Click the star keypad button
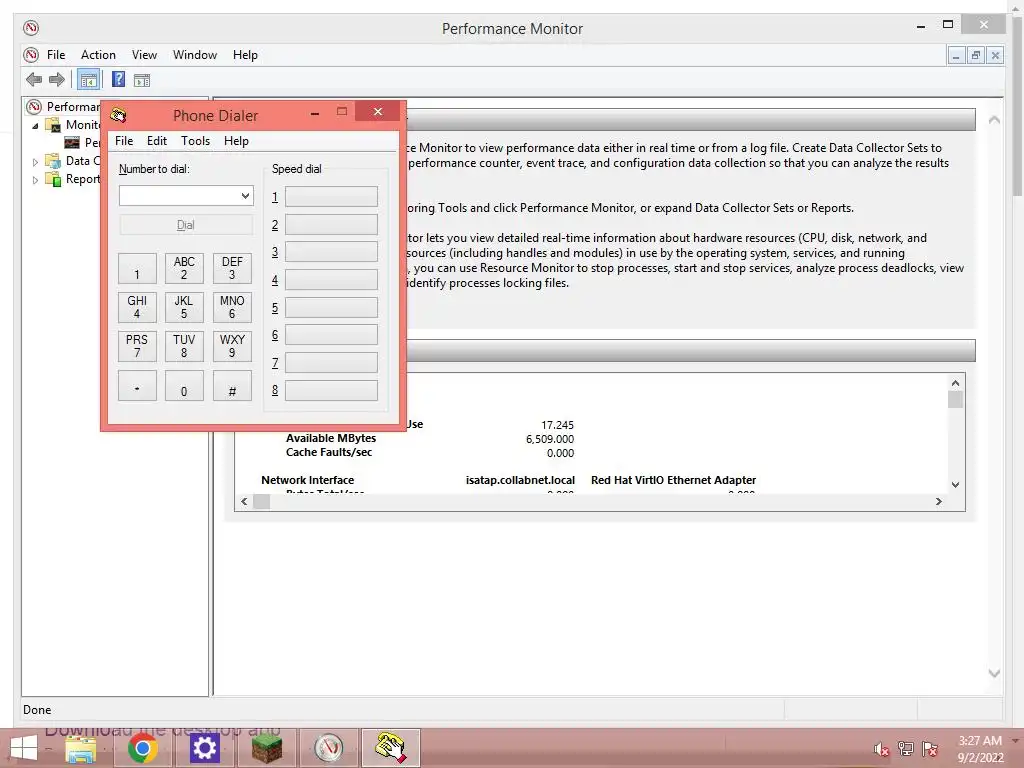Viewport: 1024px width, 768px height. [137, 386]
